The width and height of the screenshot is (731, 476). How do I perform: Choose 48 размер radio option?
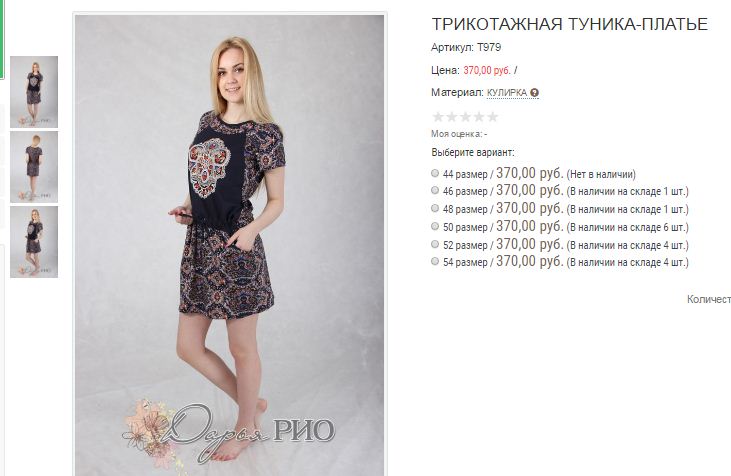coord(435,208)
